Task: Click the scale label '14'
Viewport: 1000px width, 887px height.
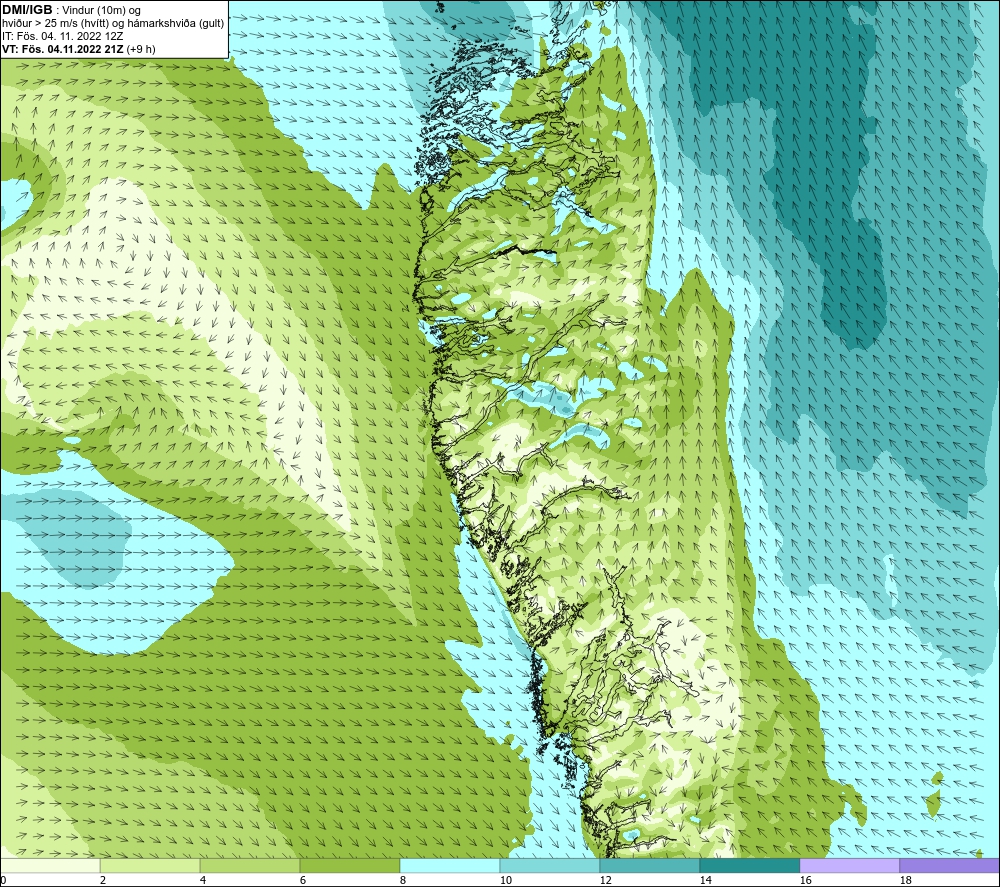Action: tap(705, 881)
